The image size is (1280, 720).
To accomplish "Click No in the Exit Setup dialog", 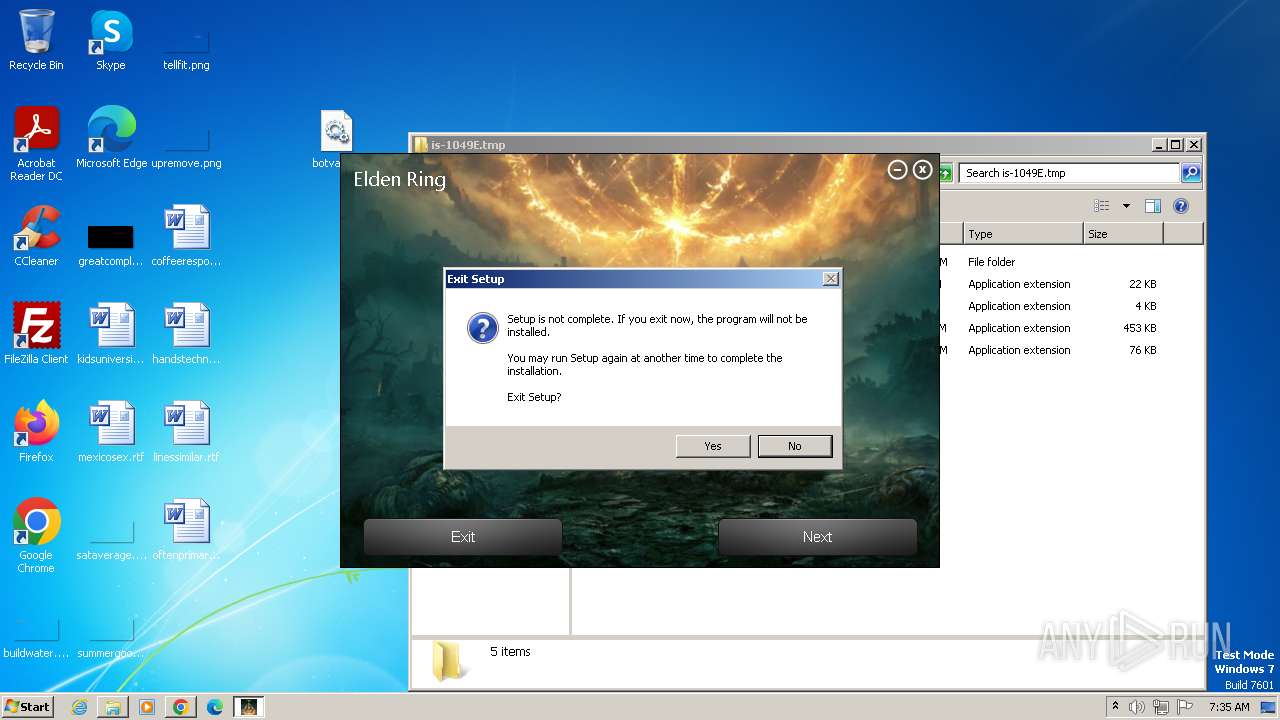I will 795,446.
